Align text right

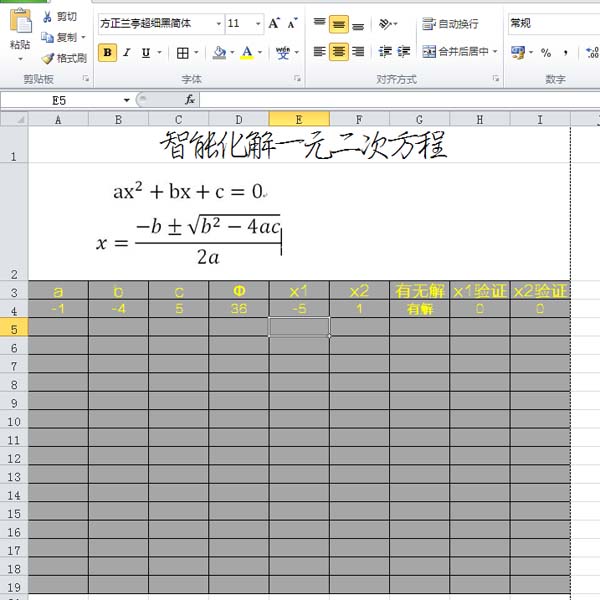tap(358, 51)
